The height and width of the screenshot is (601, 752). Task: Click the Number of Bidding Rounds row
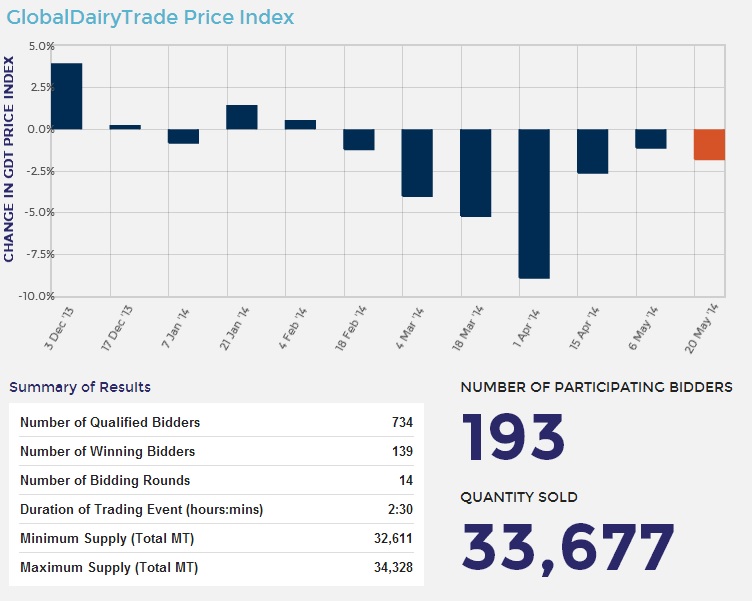pos(216,480)
